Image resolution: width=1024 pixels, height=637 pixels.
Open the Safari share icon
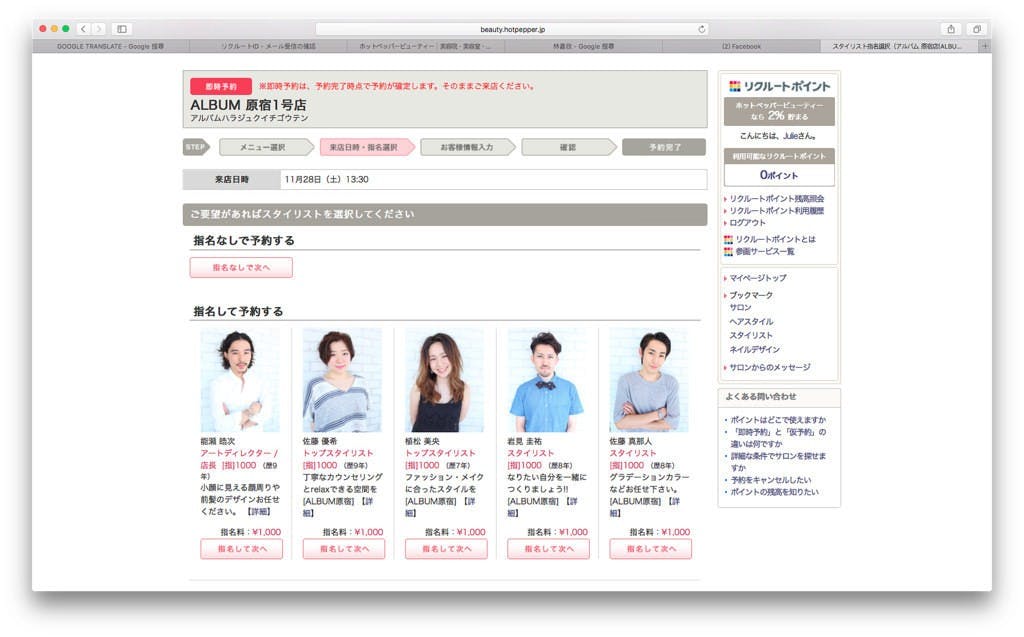point(951,29)
